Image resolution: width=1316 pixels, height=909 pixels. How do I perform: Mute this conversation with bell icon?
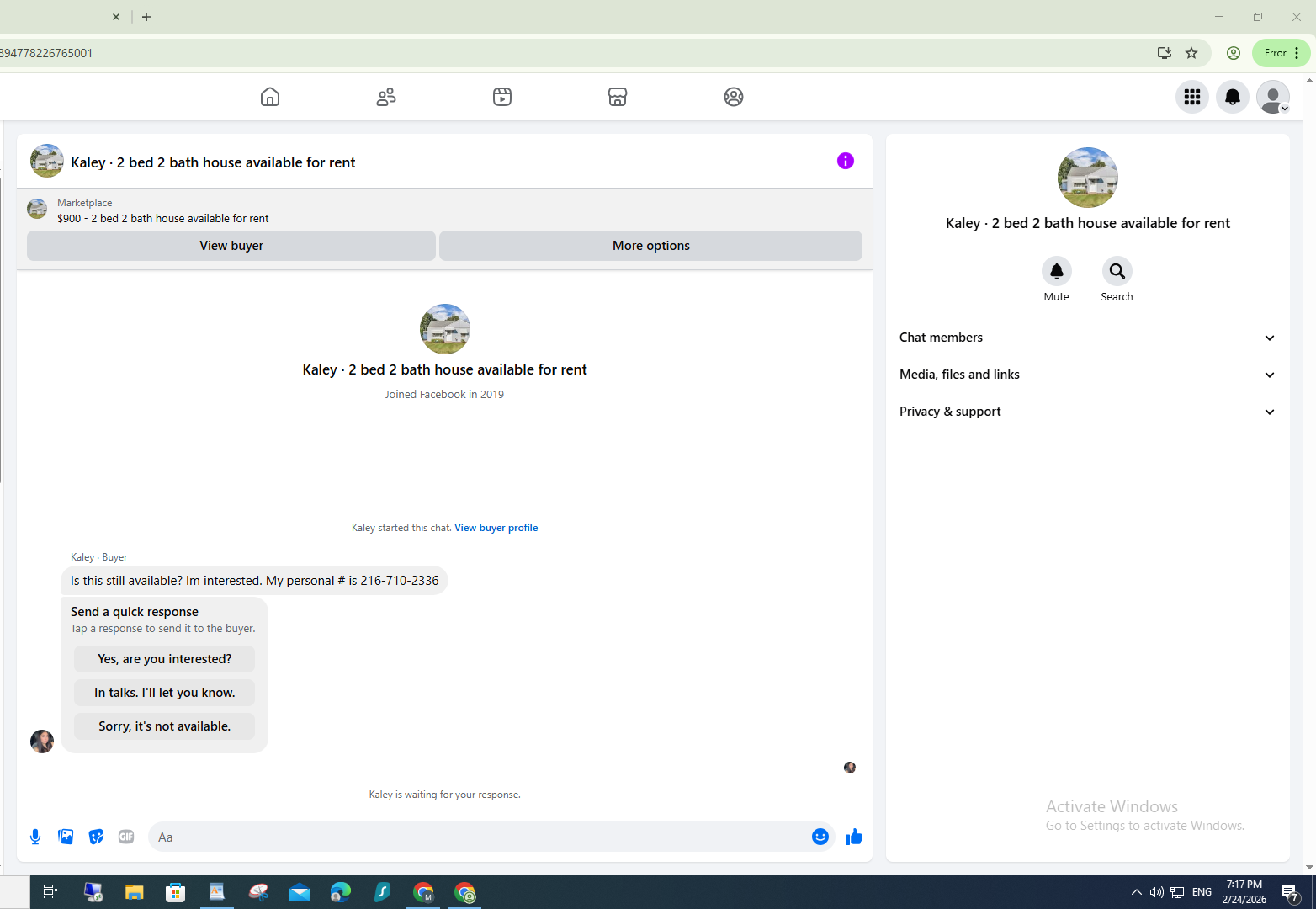point(1057,271)
